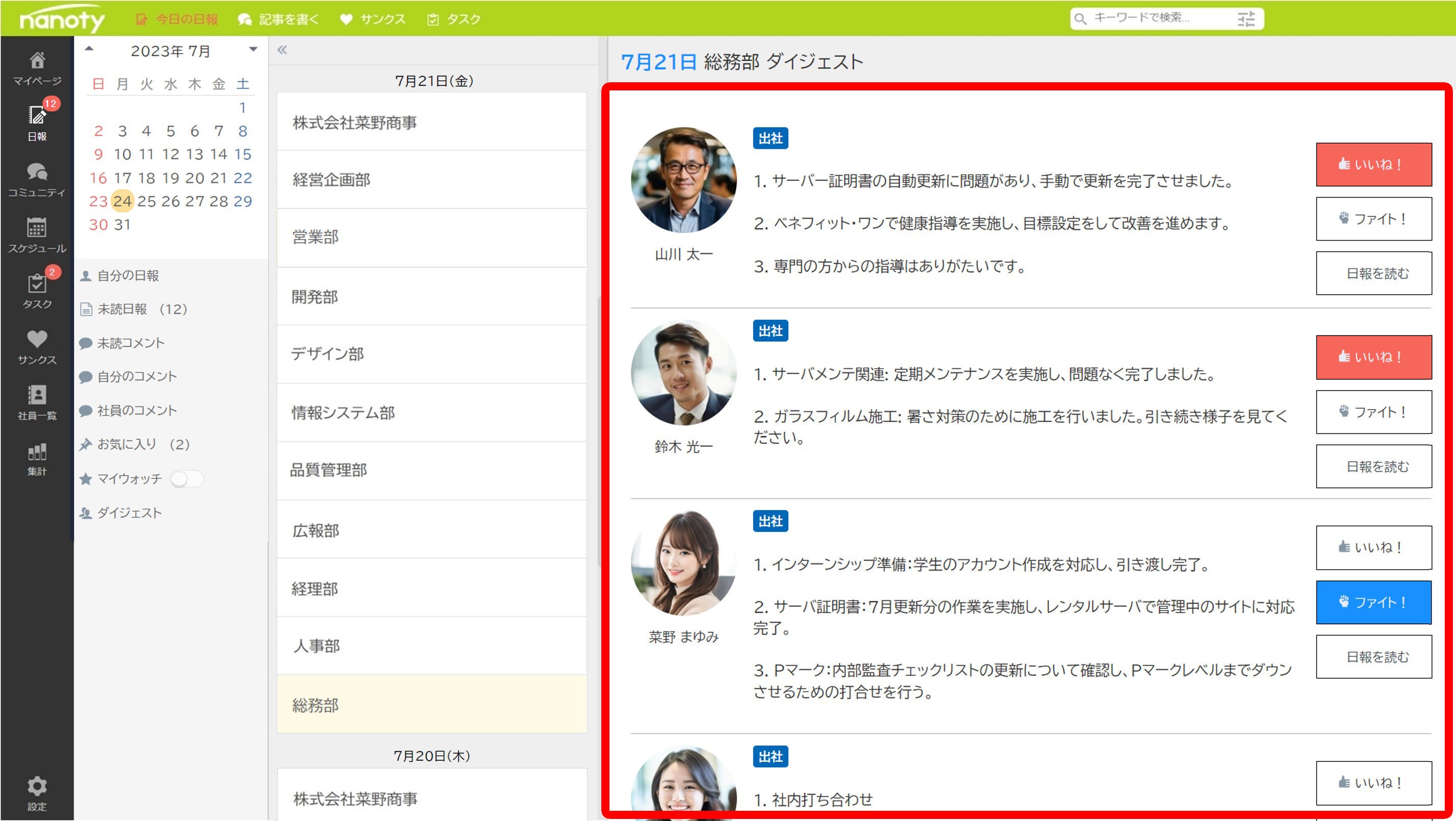1456x821 pixels.
Task: Open 今日の日報 in the top menu
Action: coord(181,18)
